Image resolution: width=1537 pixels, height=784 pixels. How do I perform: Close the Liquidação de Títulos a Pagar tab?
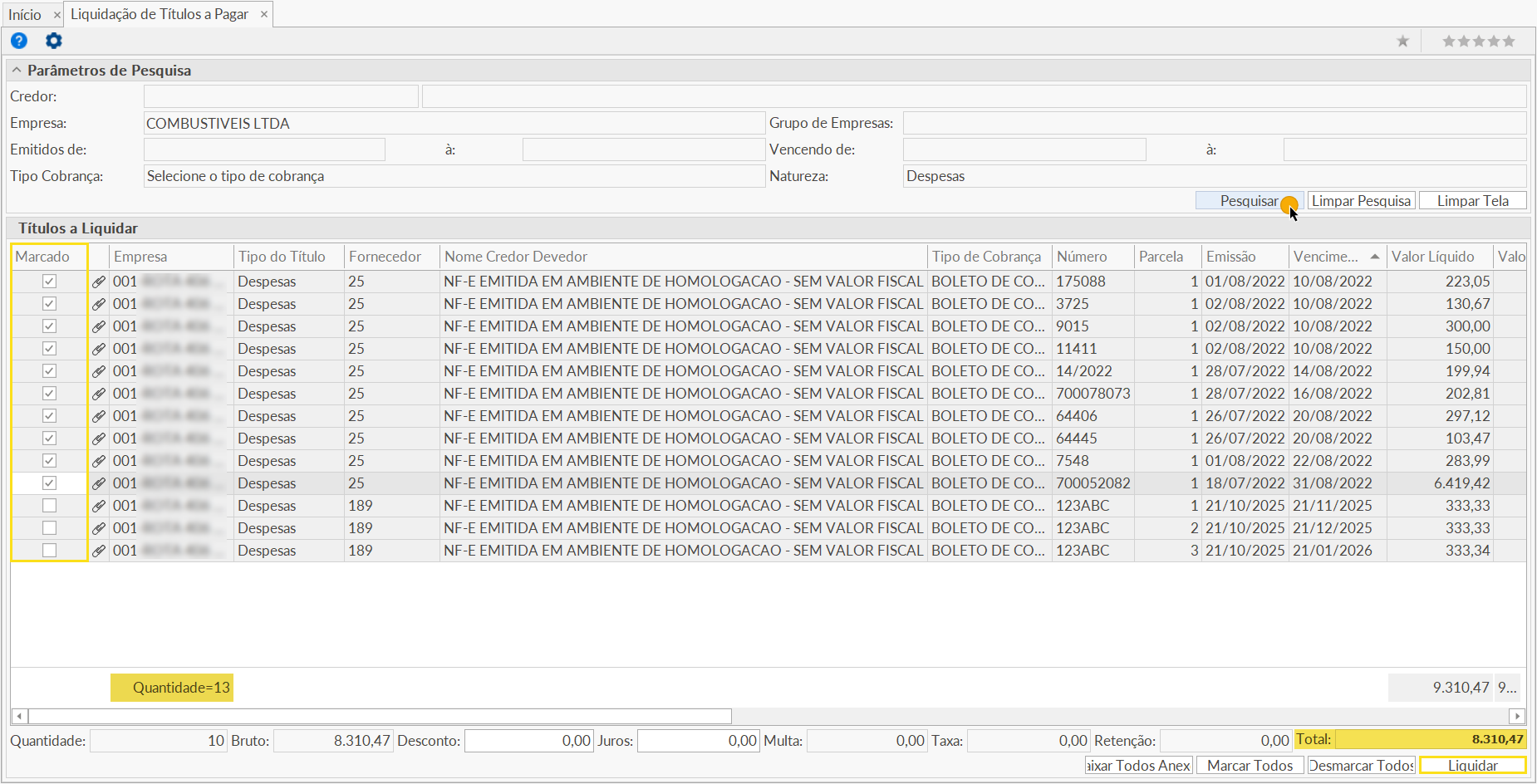tap(264, 14)
